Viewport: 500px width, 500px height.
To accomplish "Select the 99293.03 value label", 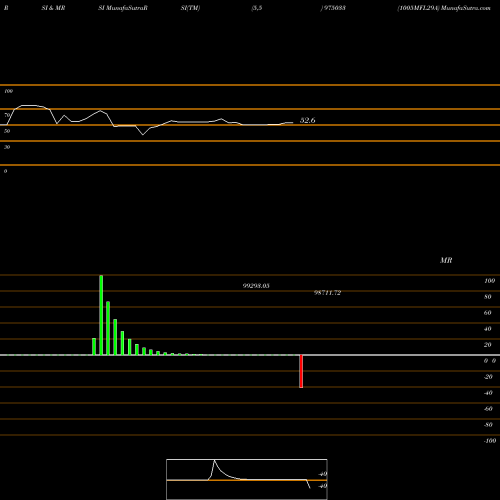I will (256, 286).
